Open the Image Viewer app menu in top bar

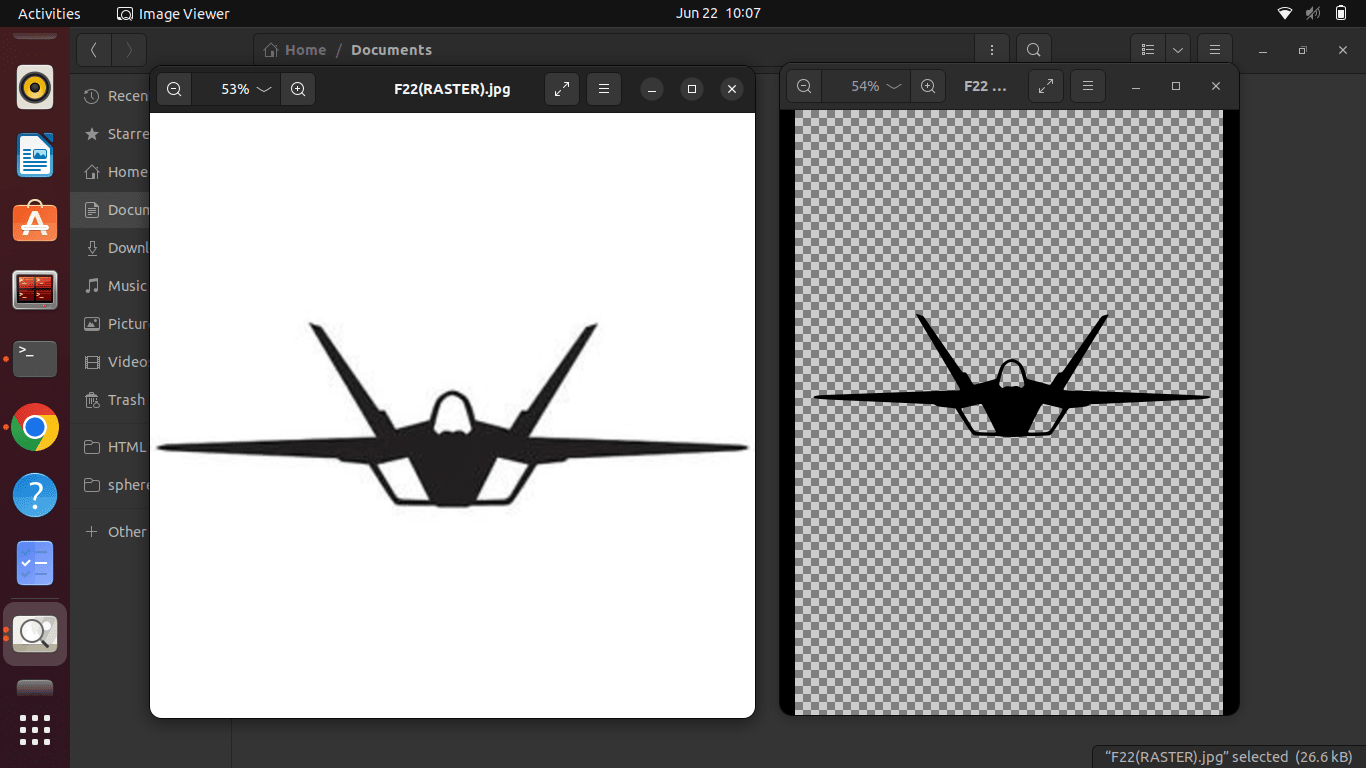click(173, 14)
